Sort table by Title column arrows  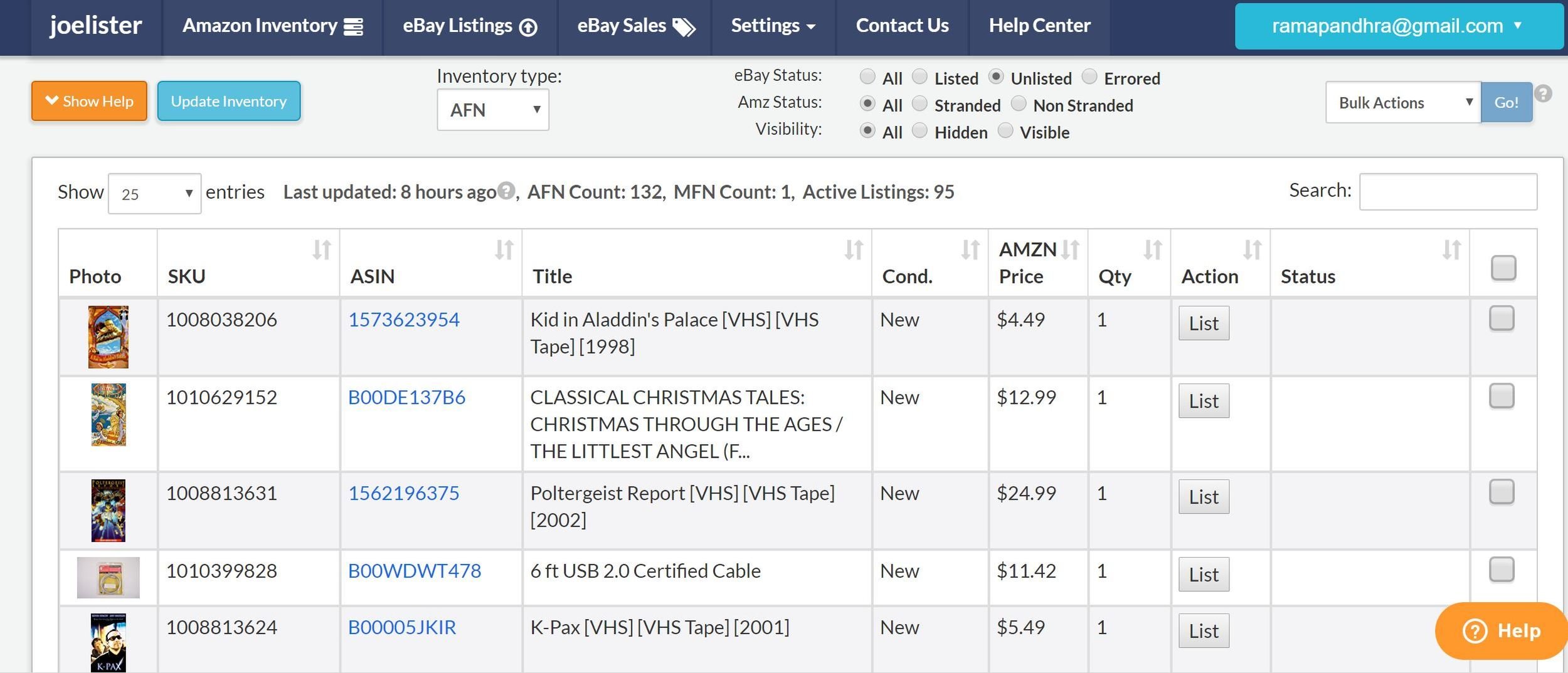click(x=854, y=250)
